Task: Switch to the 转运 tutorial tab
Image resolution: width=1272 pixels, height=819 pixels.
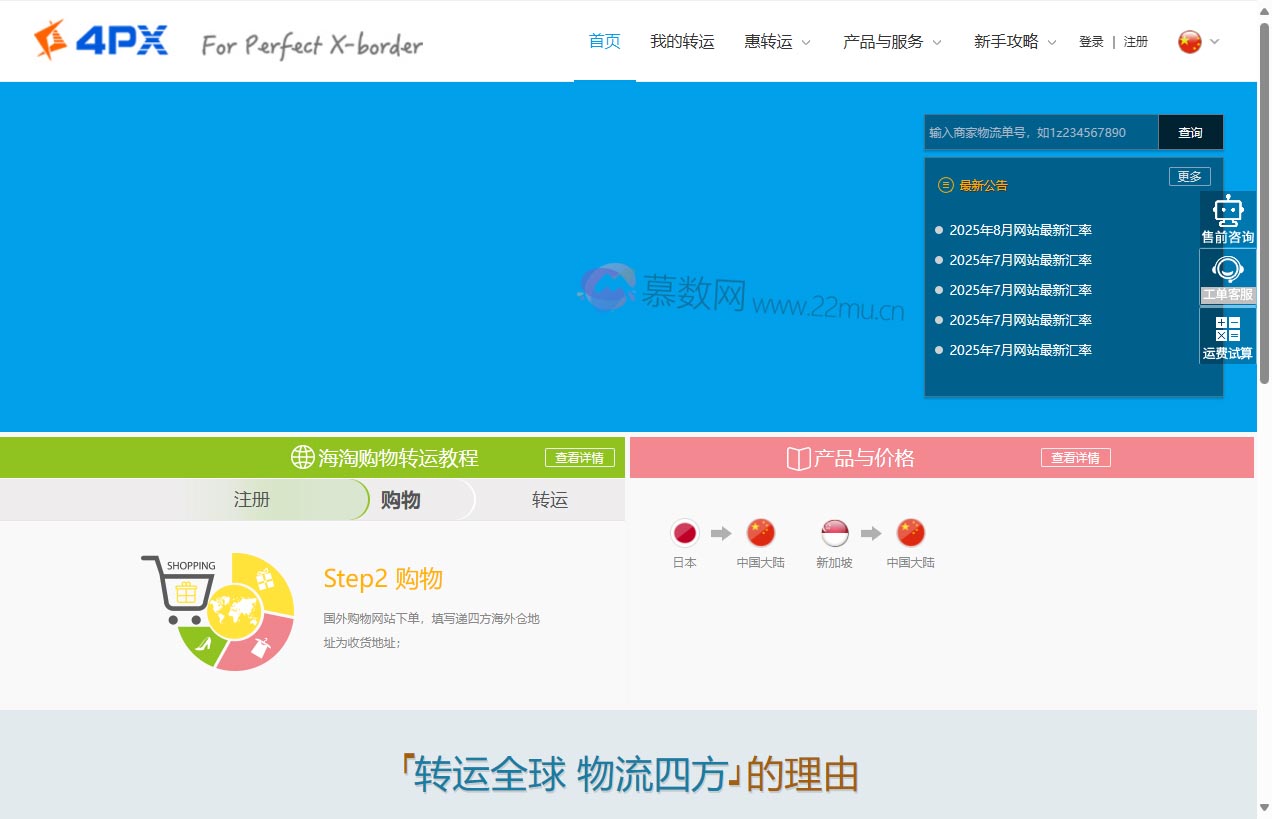Action: pyautogui.click(x=549, y=500)
